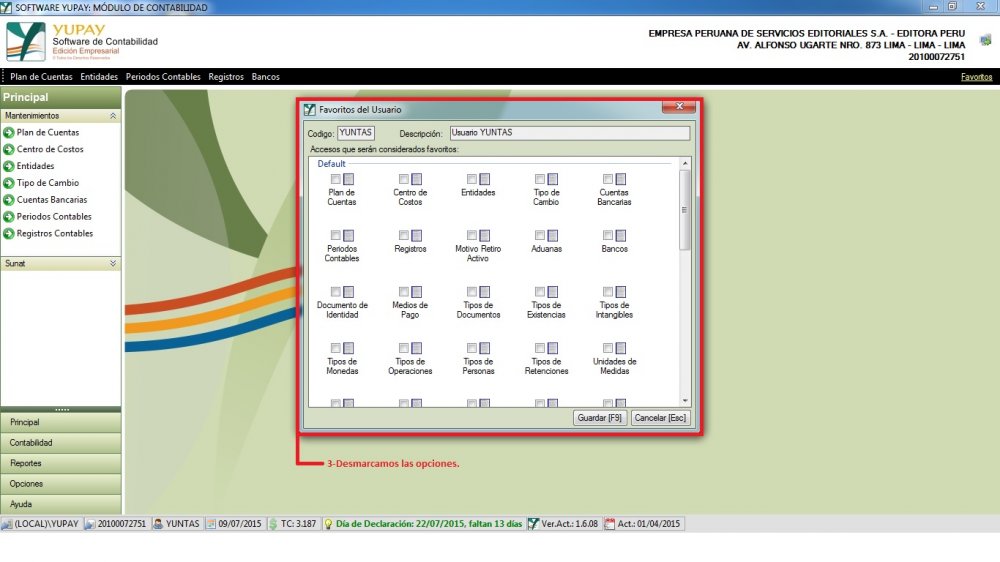Click the Cuentas Bancarias favorite icon
Image resolution: width=1000 pixels, height=562 pixels.
click(x=621, y=179)
